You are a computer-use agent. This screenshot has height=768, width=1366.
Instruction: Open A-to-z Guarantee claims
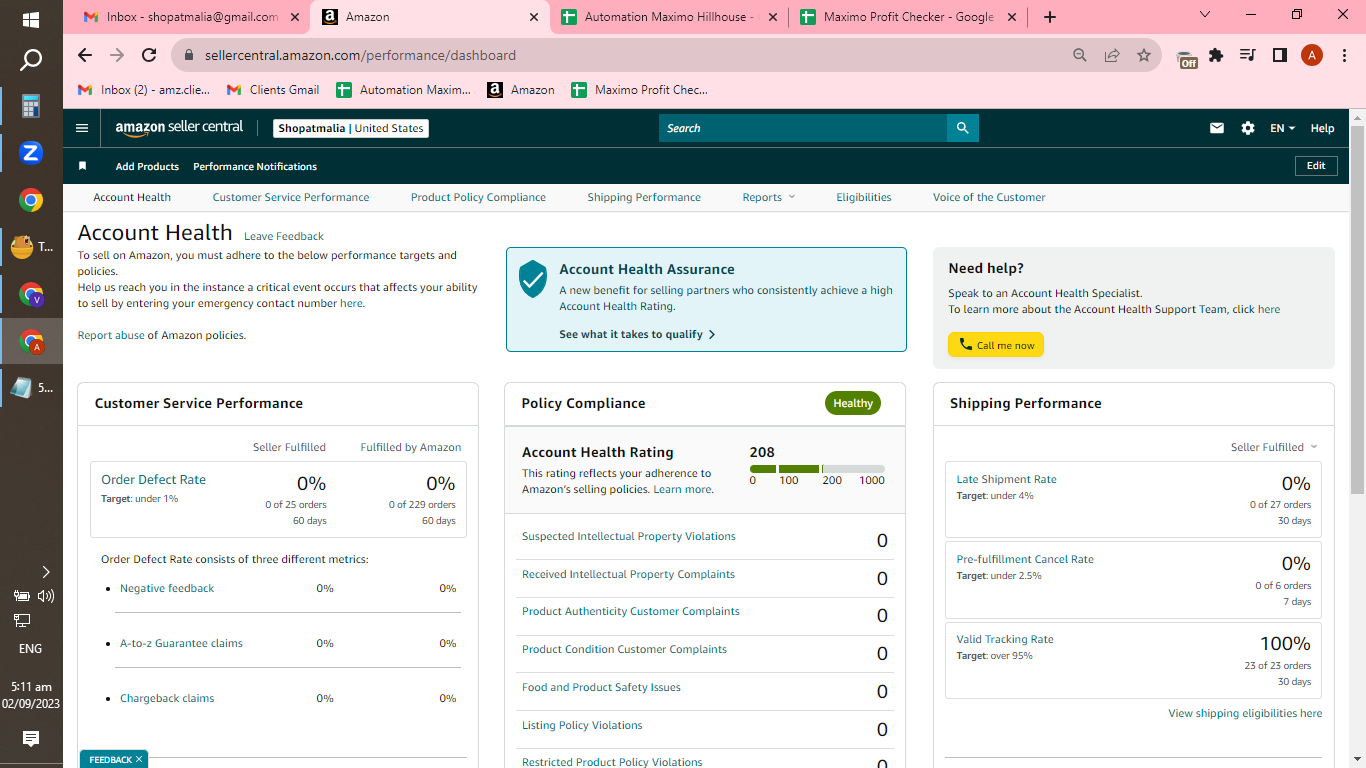tap(181, 643)
